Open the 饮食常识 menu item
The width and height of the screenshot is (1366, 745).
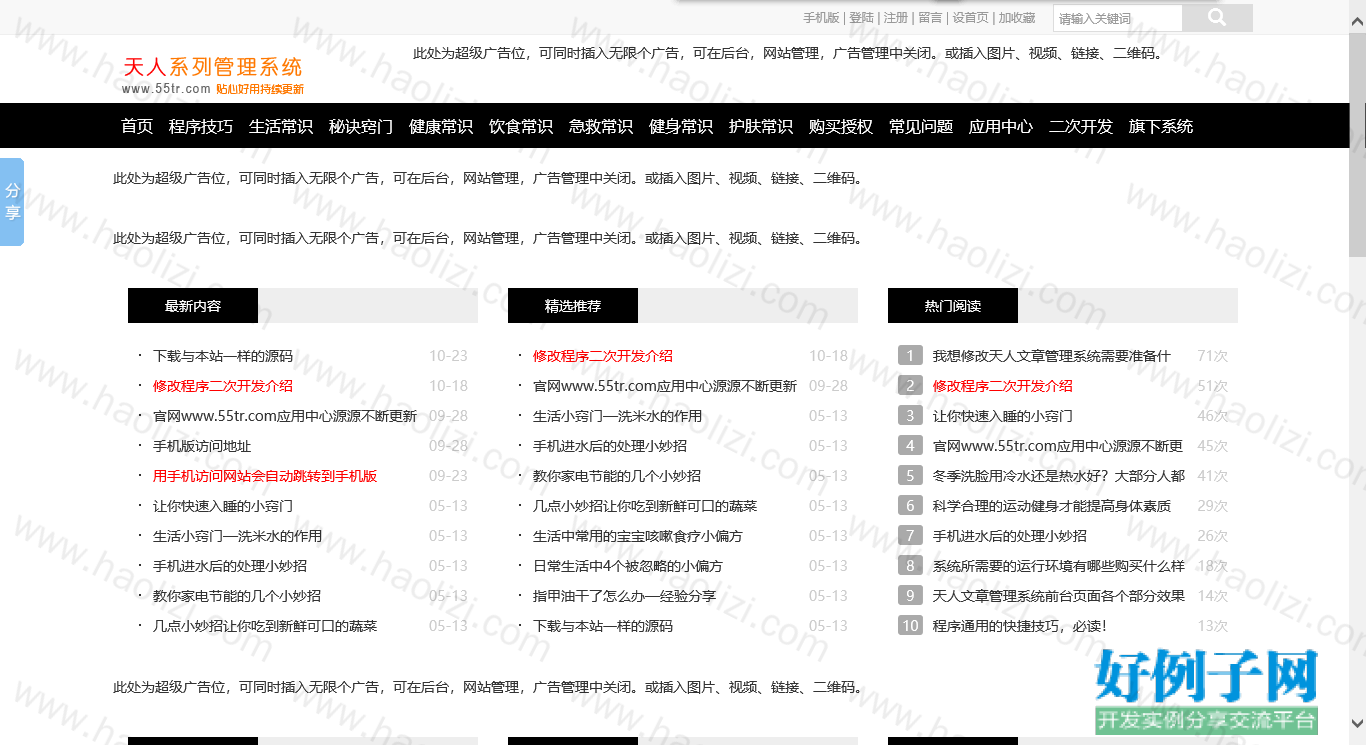pos(521,126)
